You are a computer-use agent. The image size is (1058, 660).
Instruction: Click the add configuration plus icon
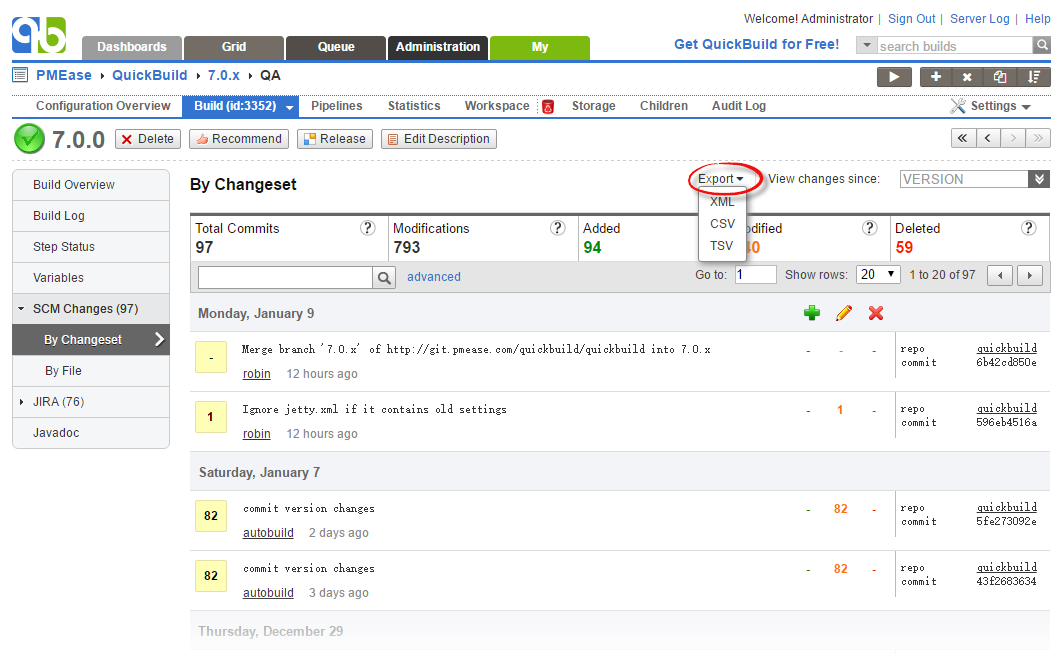(x=936, y=77)
